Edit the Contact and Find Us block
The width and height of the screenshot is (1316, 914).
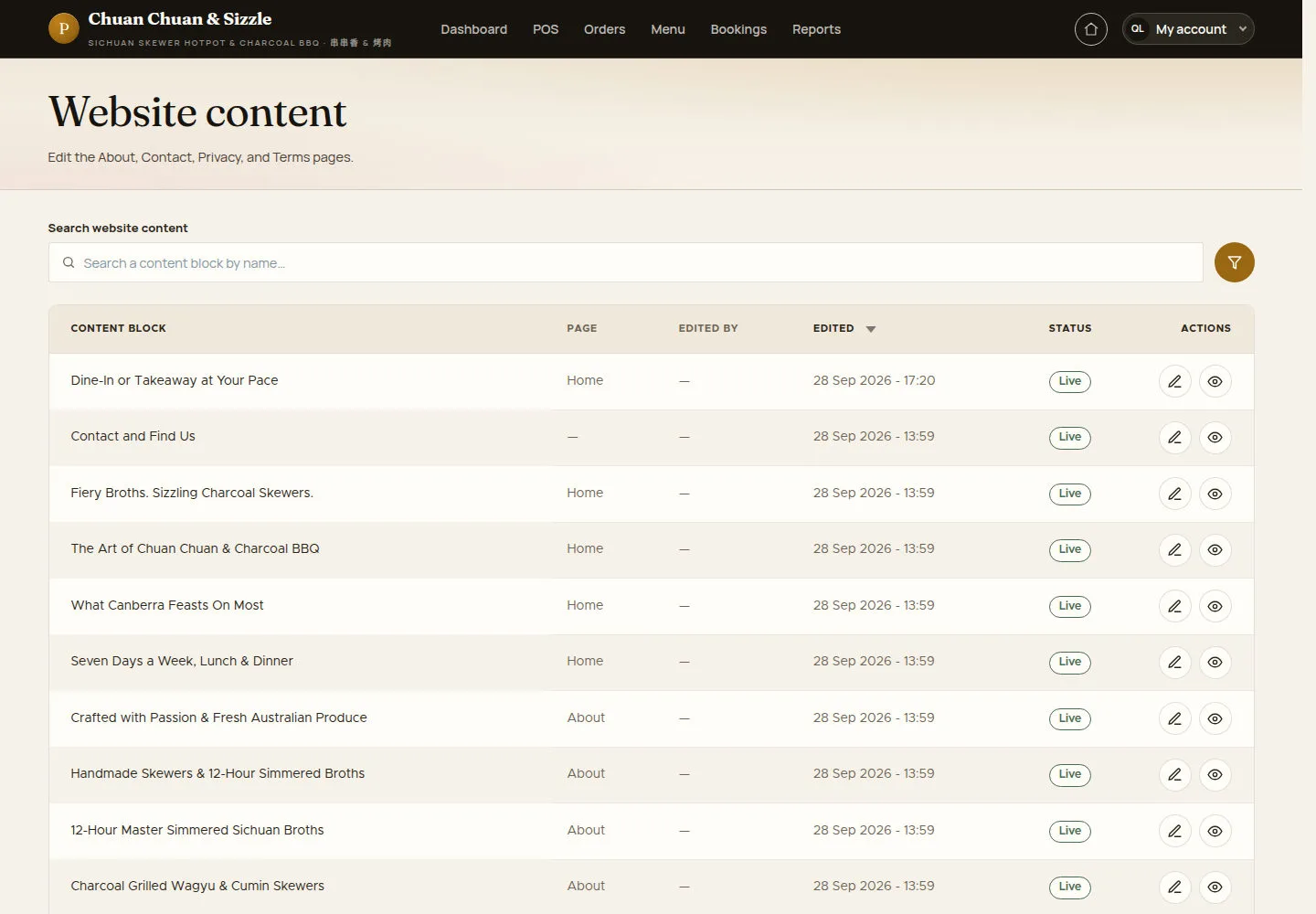1174,437
